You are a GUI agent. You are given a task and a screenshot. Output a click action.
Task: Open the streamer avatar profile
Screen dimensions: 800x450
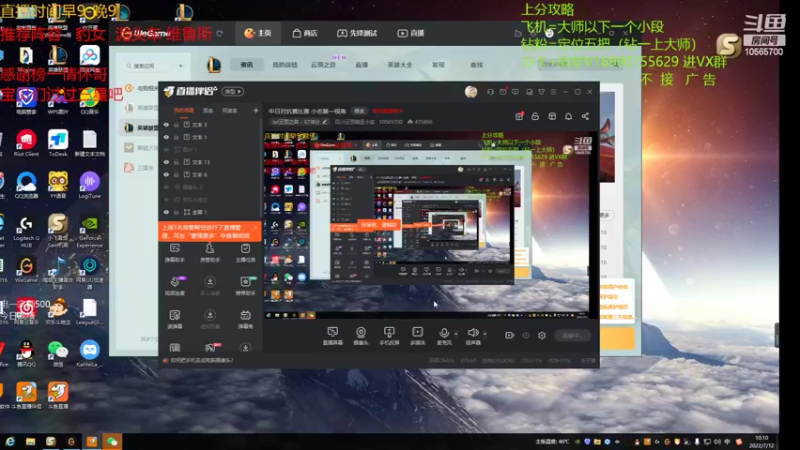(471, 92)
